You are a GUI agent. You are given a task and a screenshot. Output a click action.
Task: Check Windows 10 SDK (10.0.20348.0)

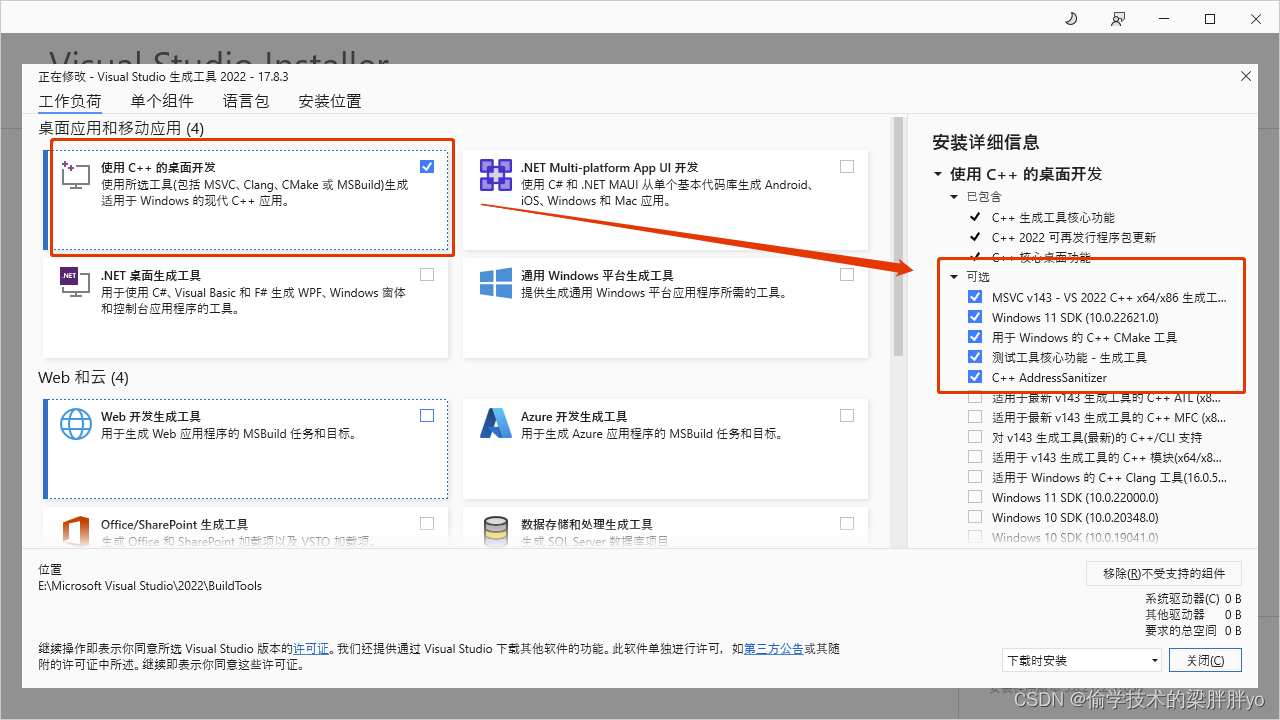tap(974, 517)
